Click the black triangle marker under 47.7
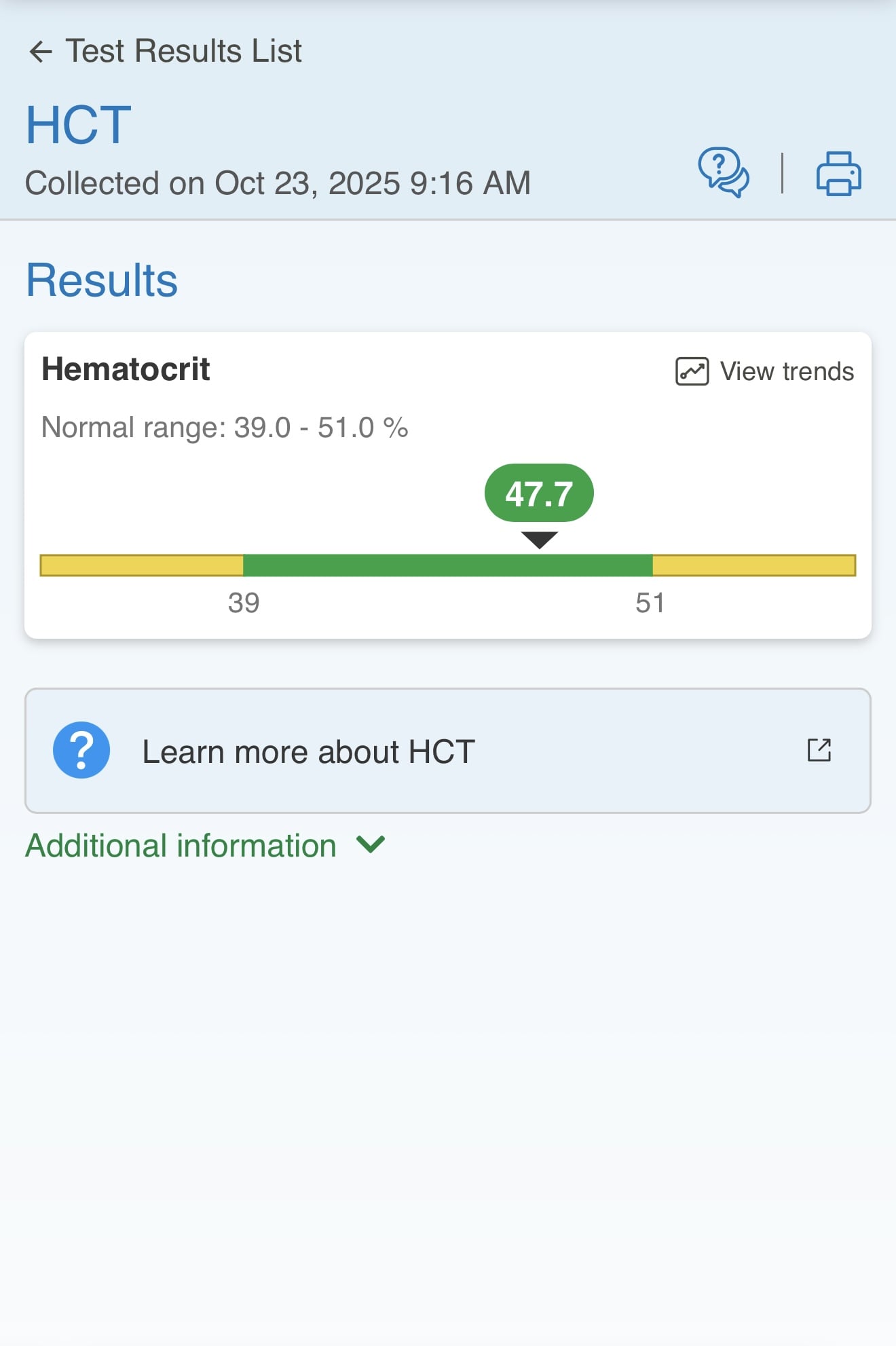The image size is (896, 1346). 540,540
